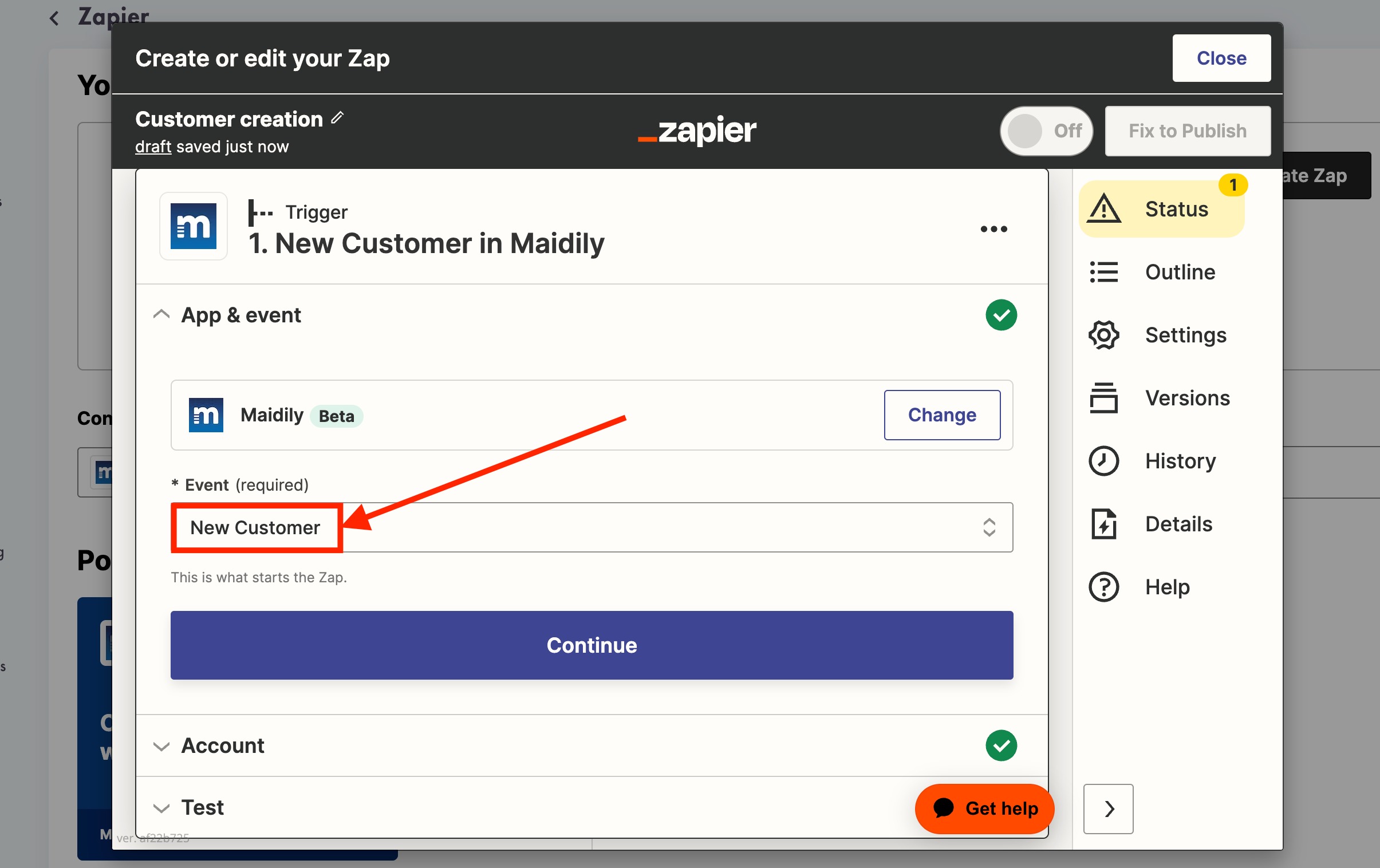Click the Get help chat button
The height and width of the screenshot is (868, 1380).
(x=984, y=808)
